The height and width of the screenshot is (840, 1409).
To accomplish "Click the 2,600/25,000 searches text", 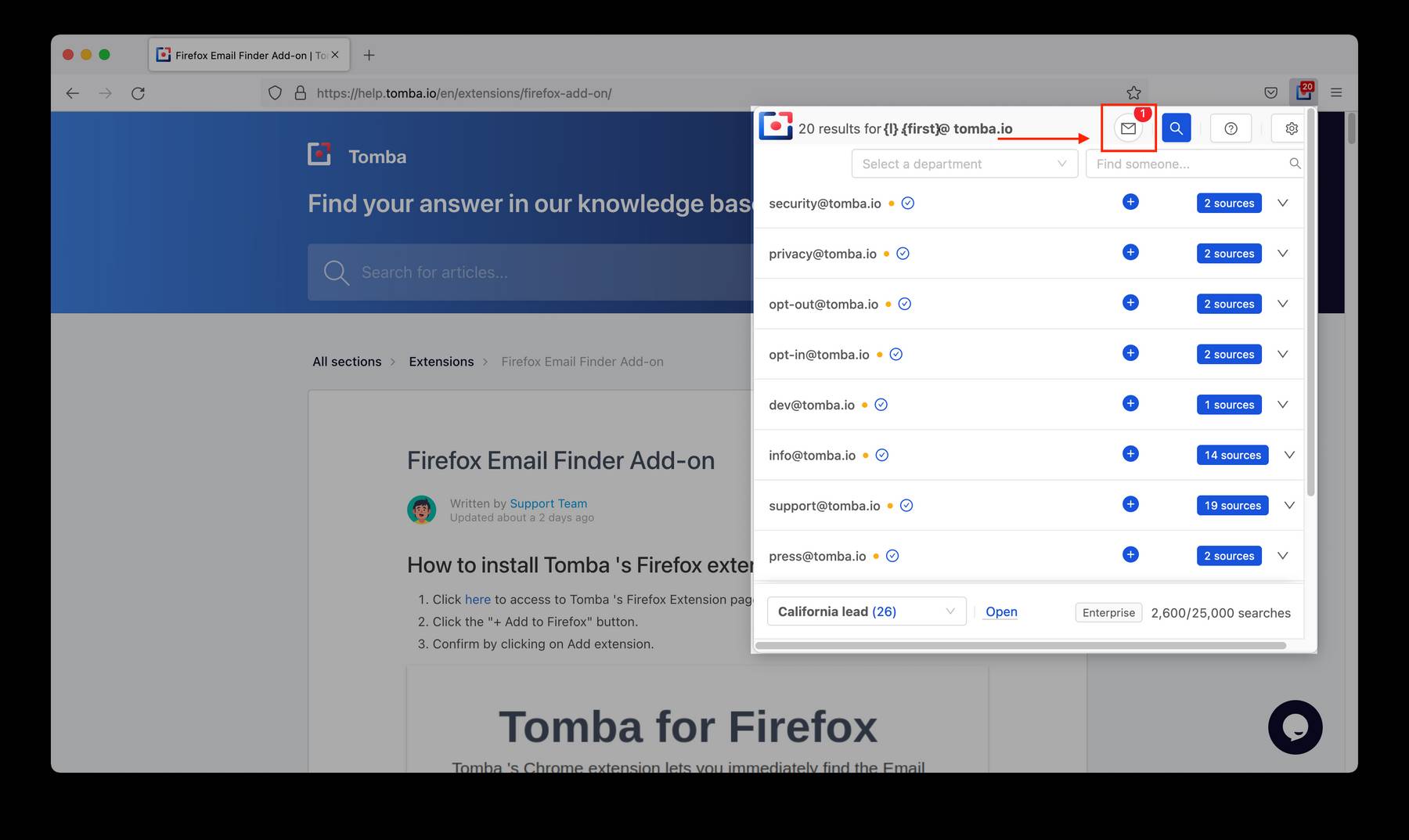I will click(x=1220, y=613).
